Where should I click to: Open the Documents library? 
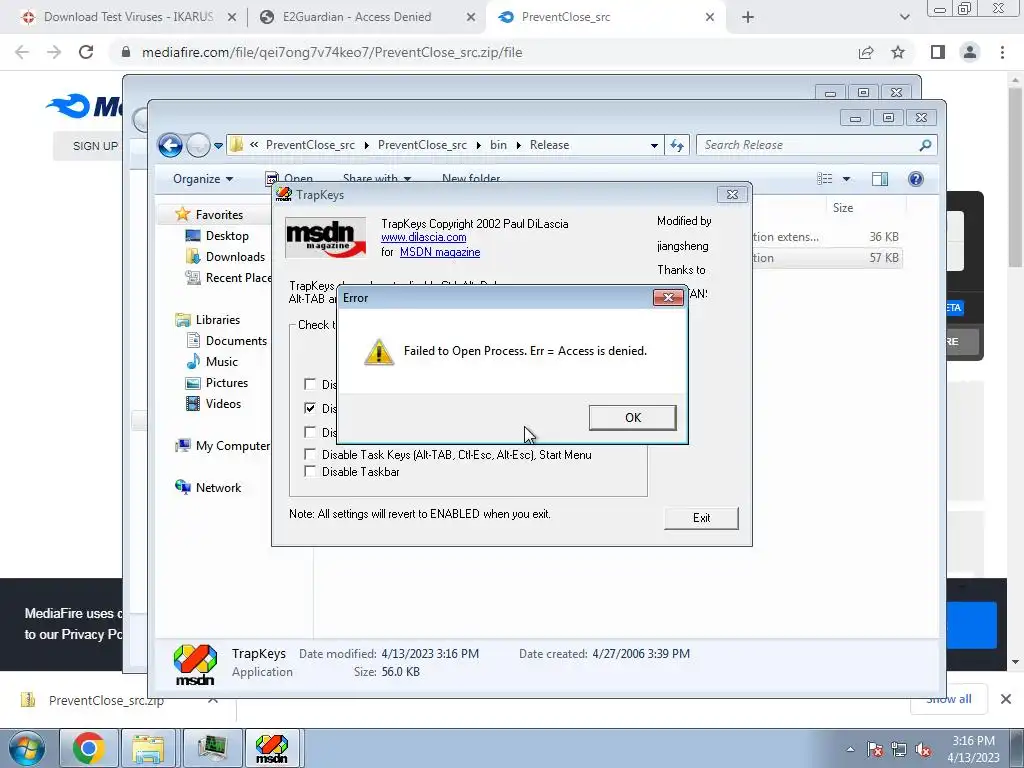point(236,340)
